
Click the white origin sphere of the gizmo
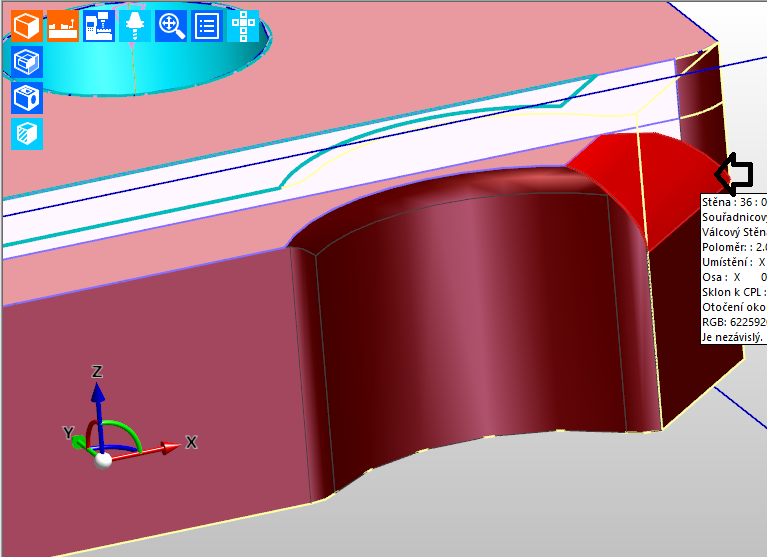click(101, 460)
